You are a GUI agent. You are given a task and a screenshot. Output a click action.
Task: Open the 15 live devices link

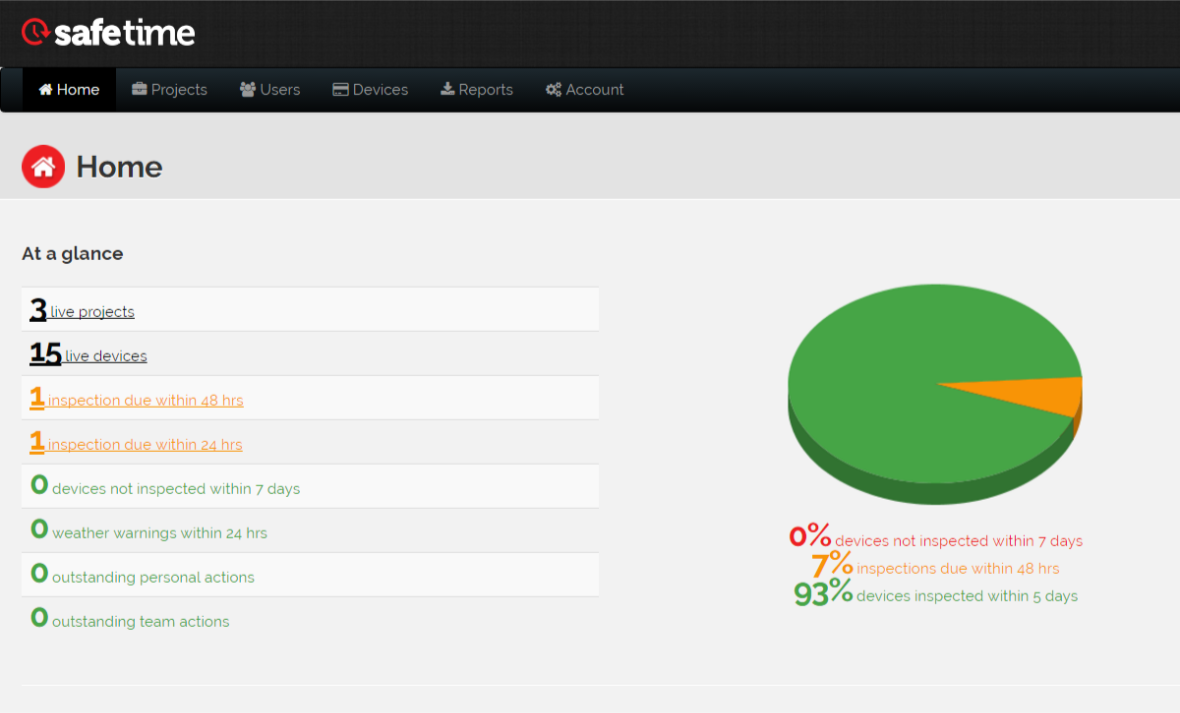(x=88, y=354)
